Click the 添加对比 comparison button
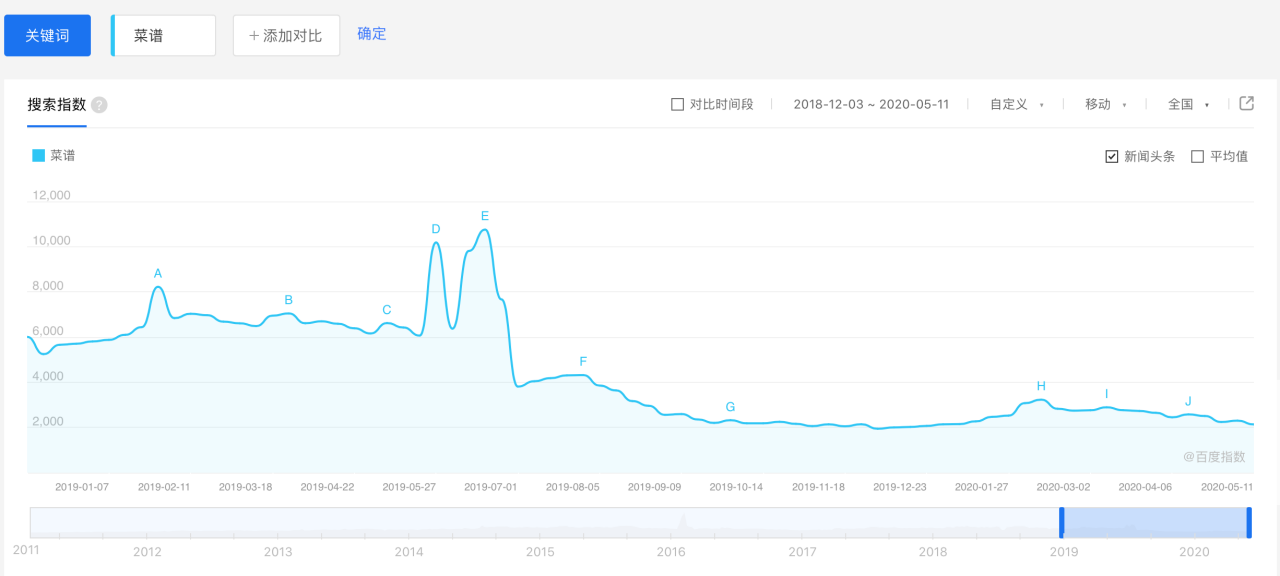 click(286, 34)
